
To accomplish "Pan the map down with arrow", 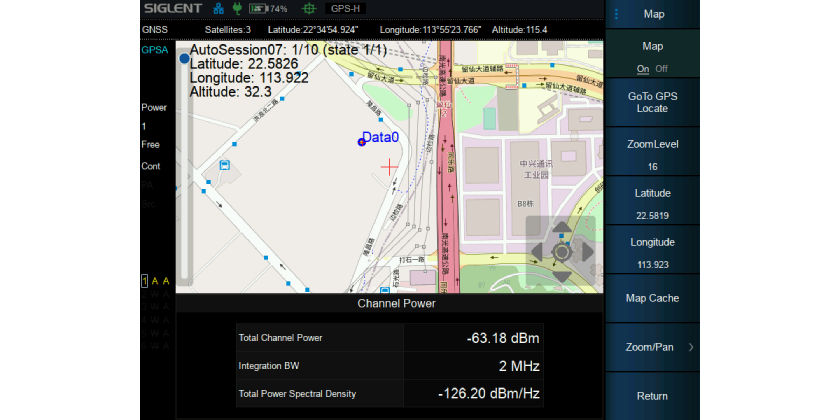I will 561,275.
